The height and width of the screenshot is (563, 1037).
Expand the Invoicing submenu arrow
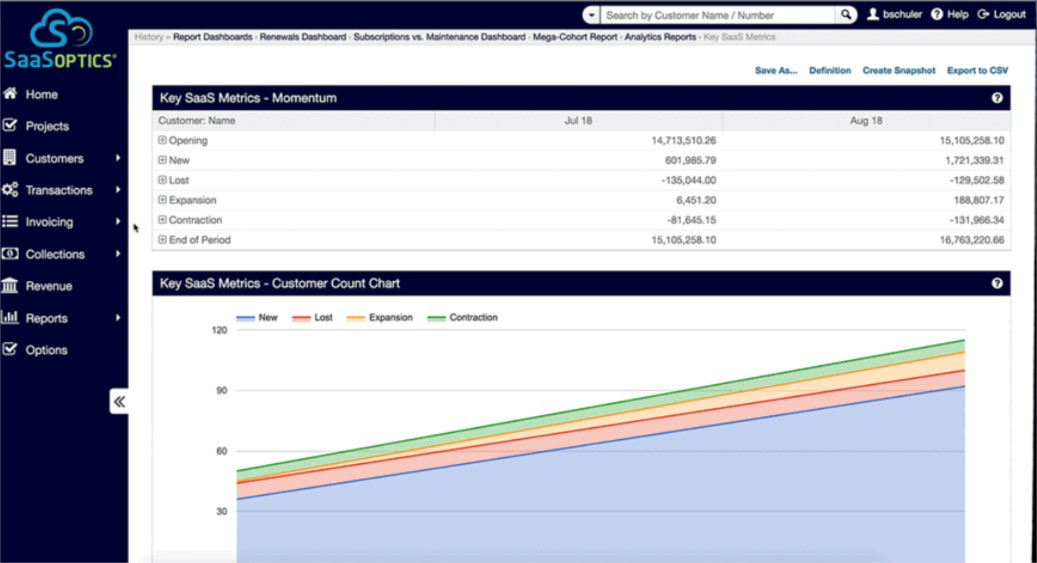coord(118,221)
